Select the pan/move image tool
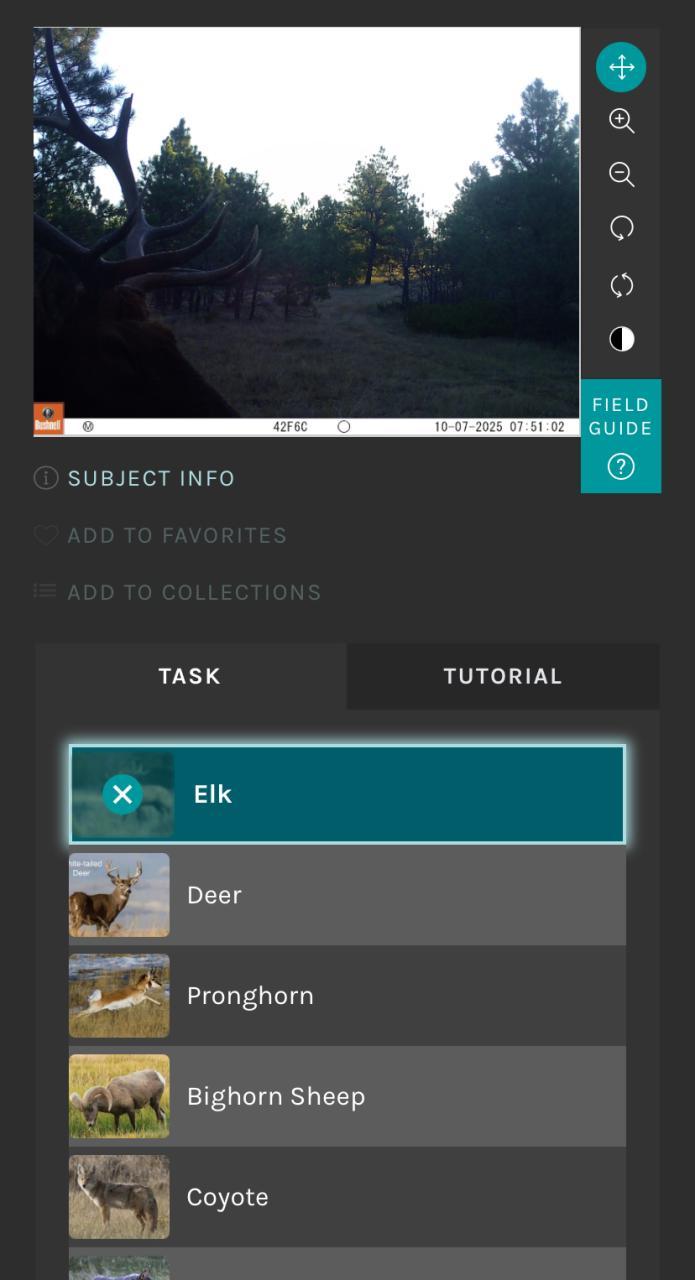Image resolution: width=695 pixels, height=1280 pixels. click(621, 67)
